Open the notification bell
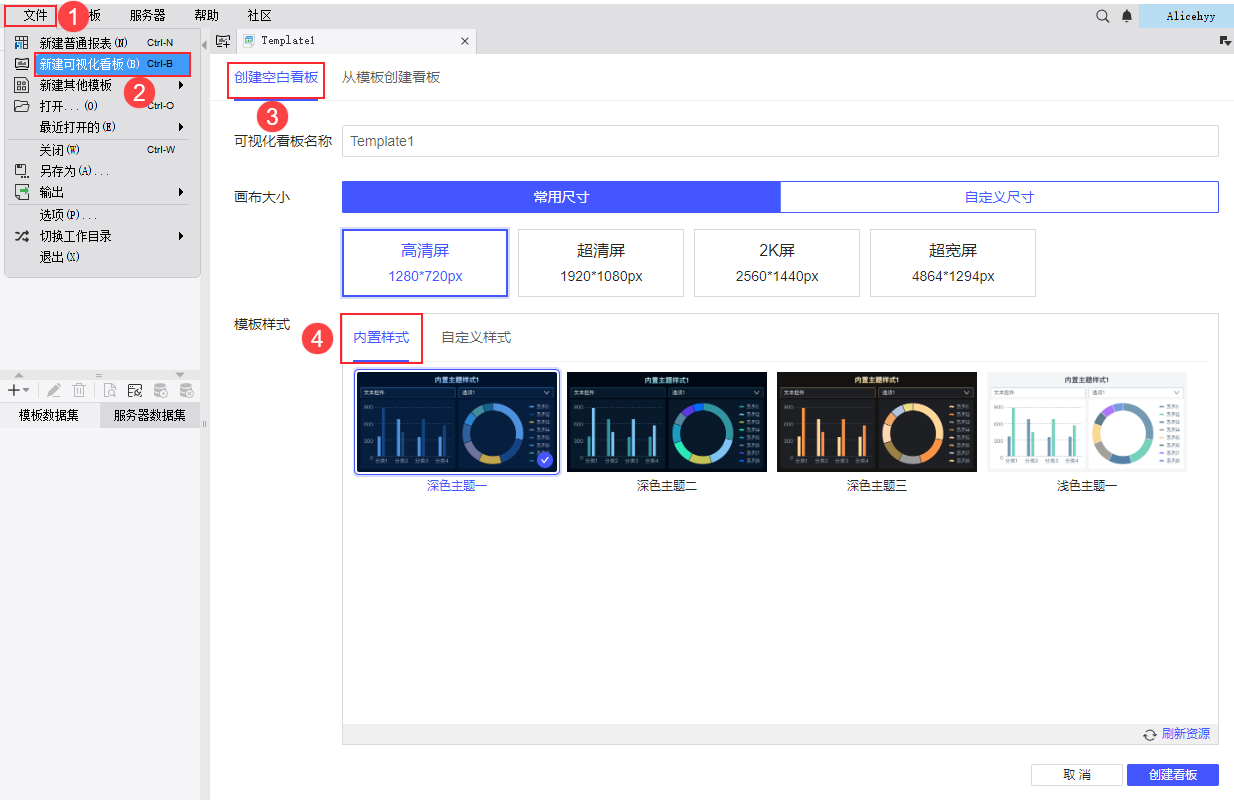Image resolution: width=1234 pixels, height=800 pixels. pyautogui.click(x=1127, y=16)
